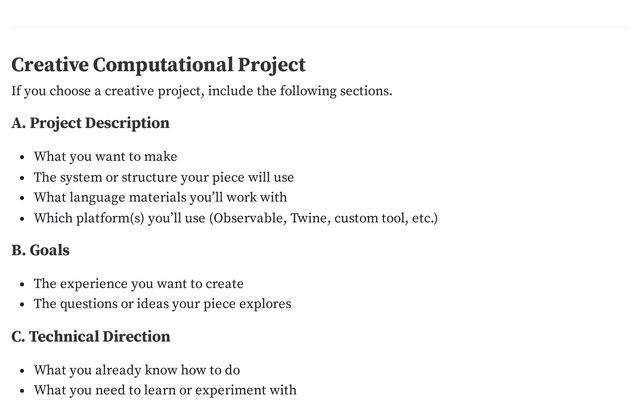Click the 'What you want to make' bullet
Image resolution: width=640 pixels, height=400 pixels.
(105, 157)
